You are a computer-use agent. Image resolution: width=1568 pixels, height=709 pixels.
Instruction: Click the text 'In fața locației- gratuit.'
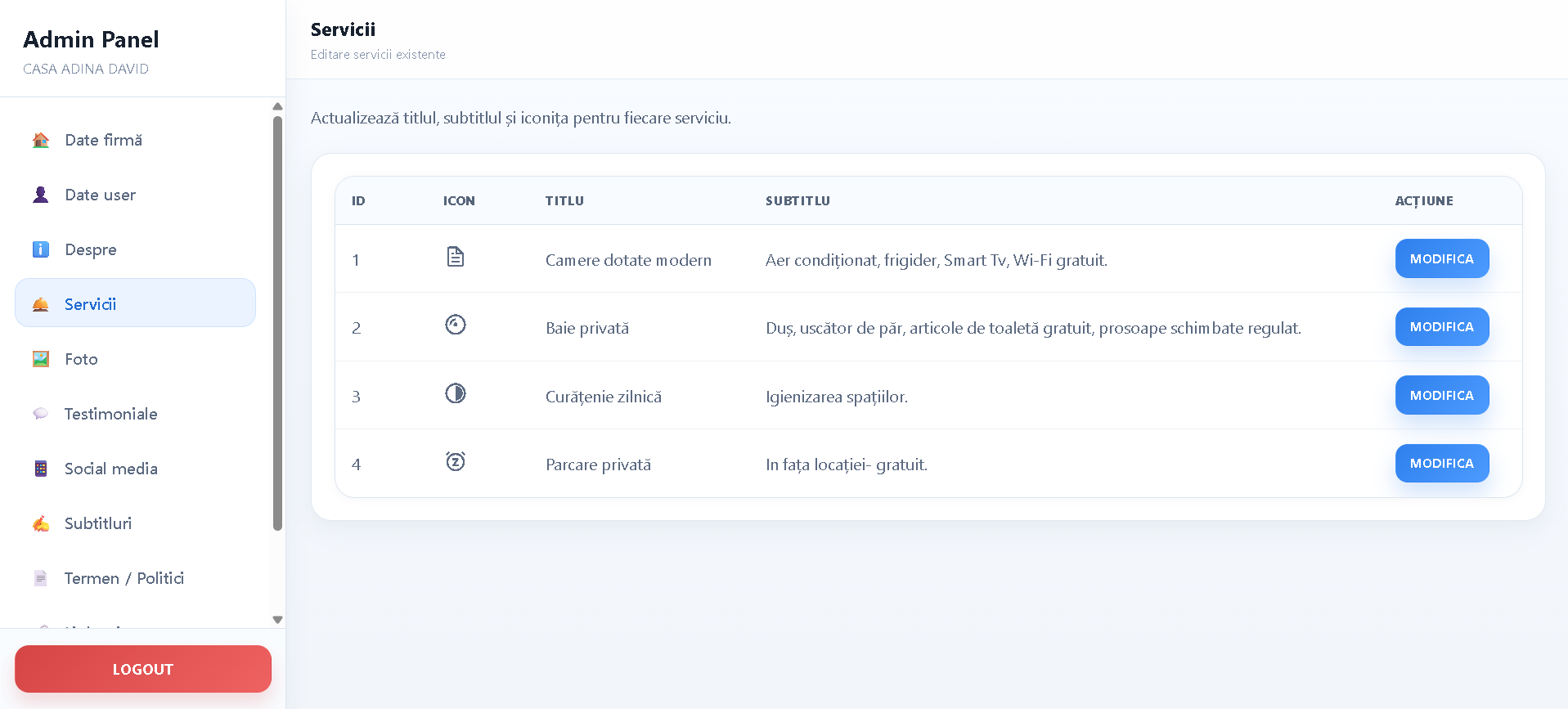point(847,464)
